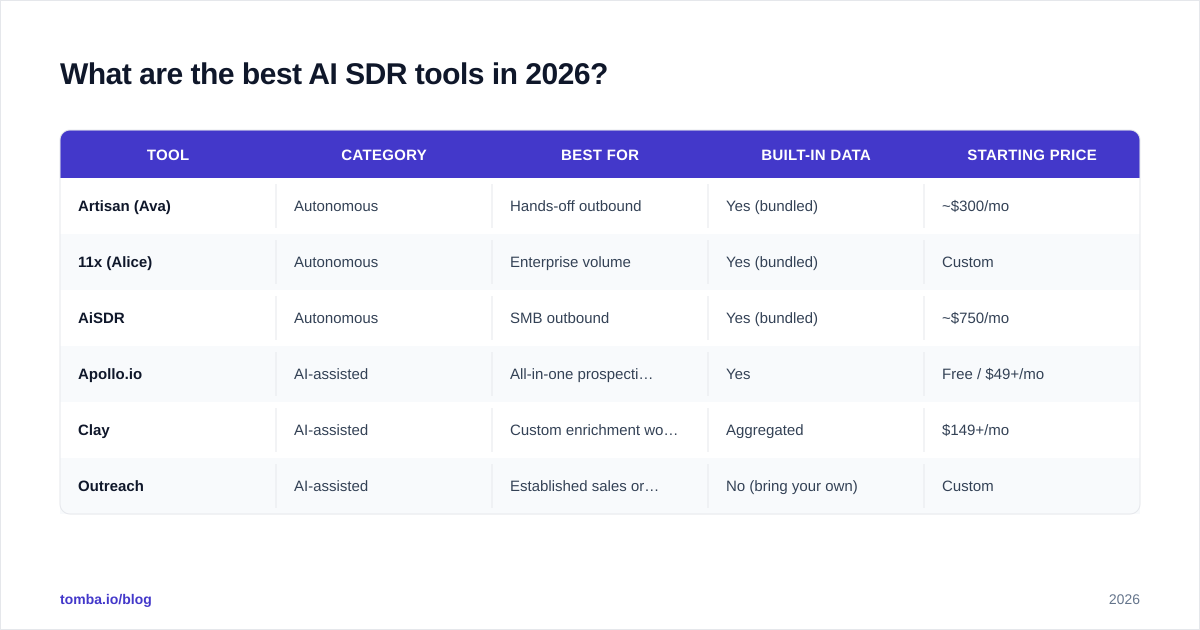Click the Free / $49+/mo price

coord(993,374)
